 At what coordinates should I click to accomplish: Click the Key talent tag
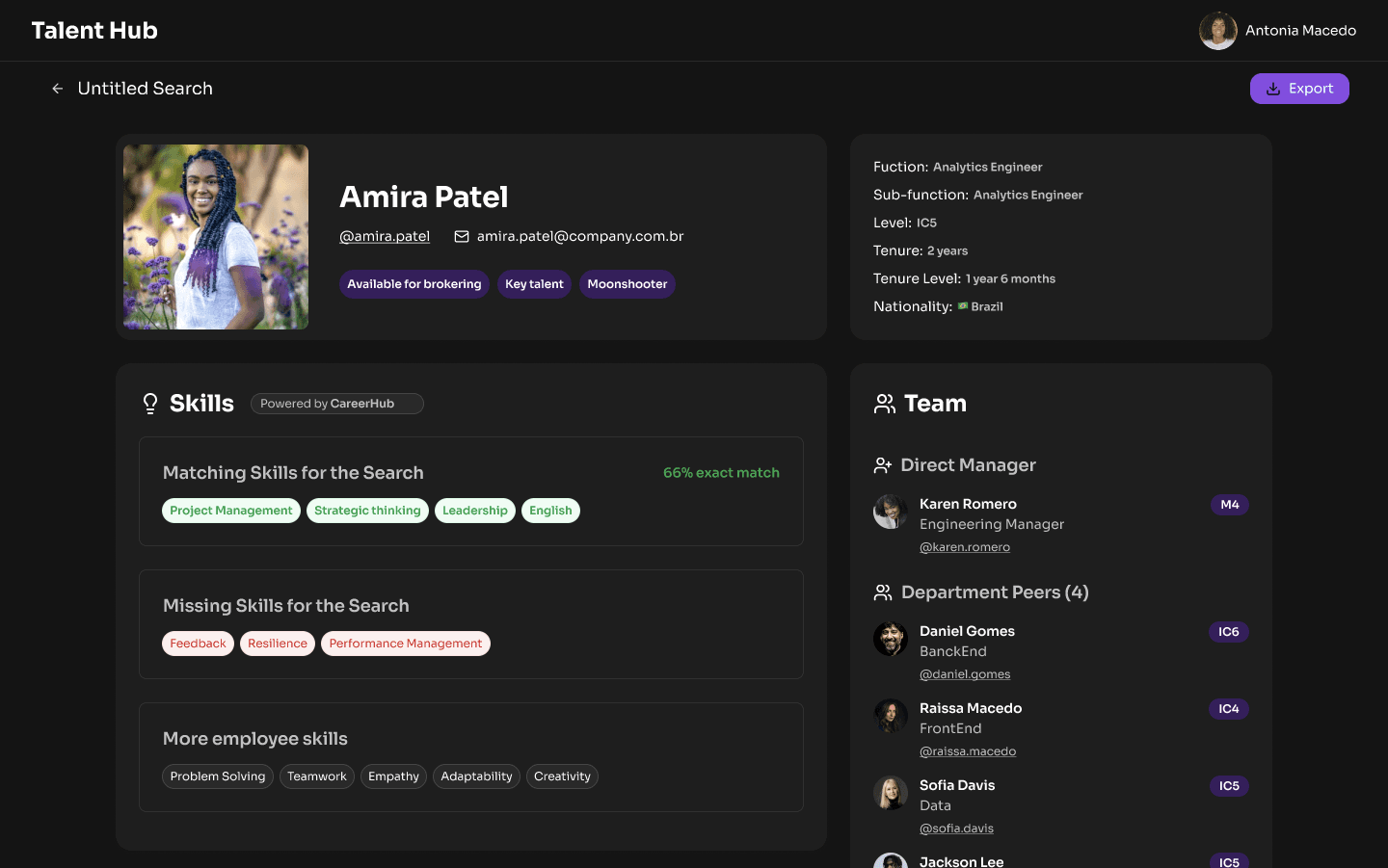coord(535,284)
